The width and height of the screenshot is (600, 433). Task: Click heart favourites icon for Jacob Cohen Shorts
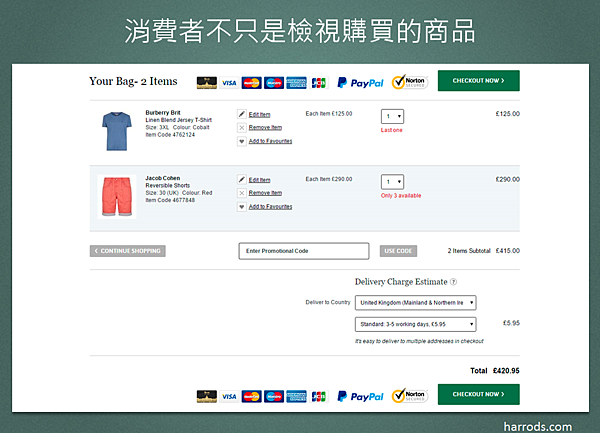[241, 207]
